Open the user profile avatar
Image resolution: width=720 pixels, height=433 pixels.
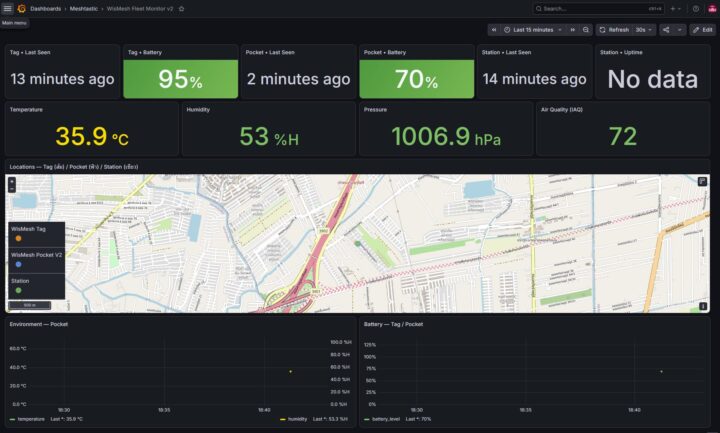pyautogui.click(x=712, y=9)
